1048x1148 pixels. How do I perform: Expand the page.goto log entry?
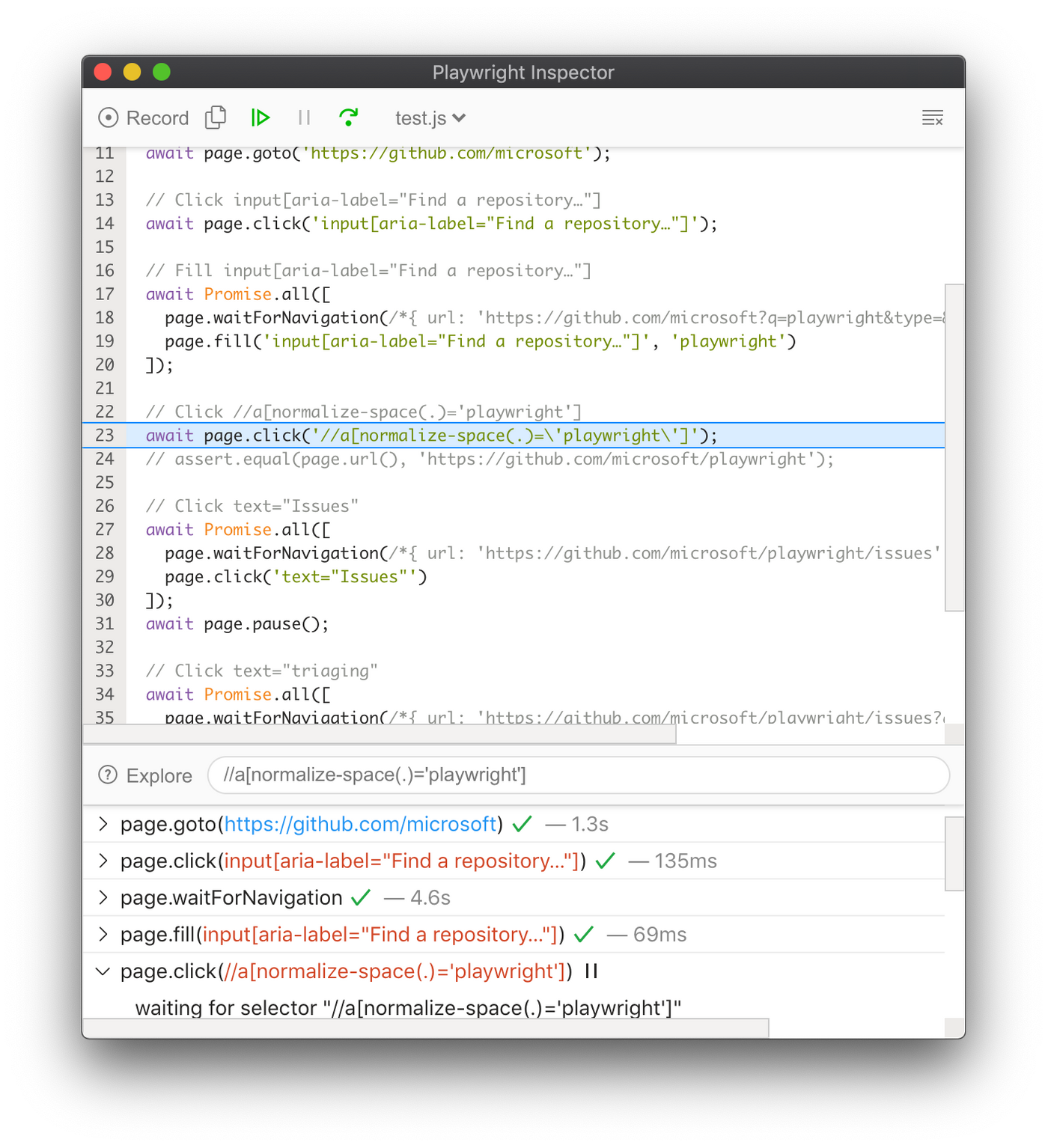[x=103, y=824]
